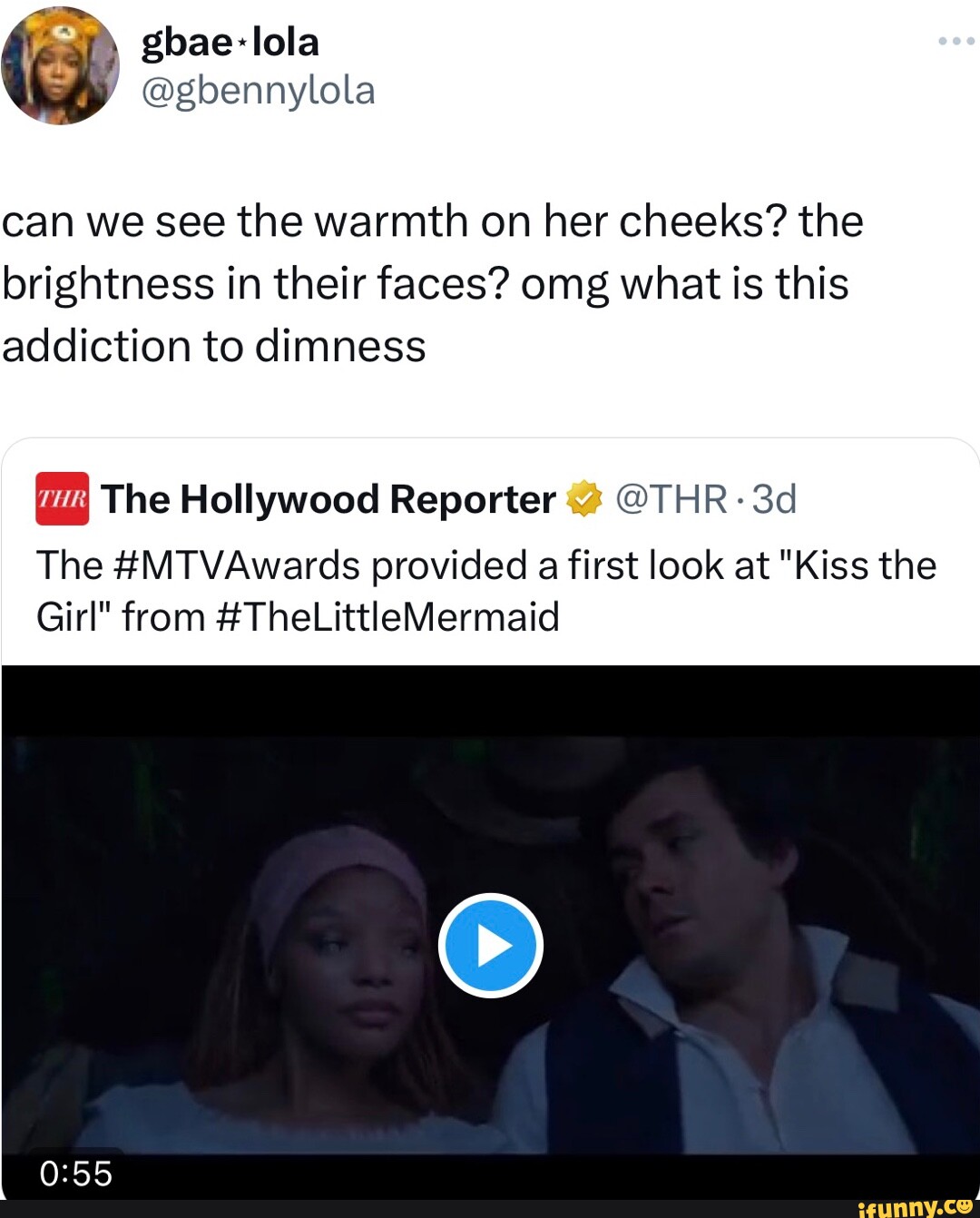This screenshot has width=980, height=1218.
Task: Open the #MTVAwards hashtag
Action: point(239,565)
